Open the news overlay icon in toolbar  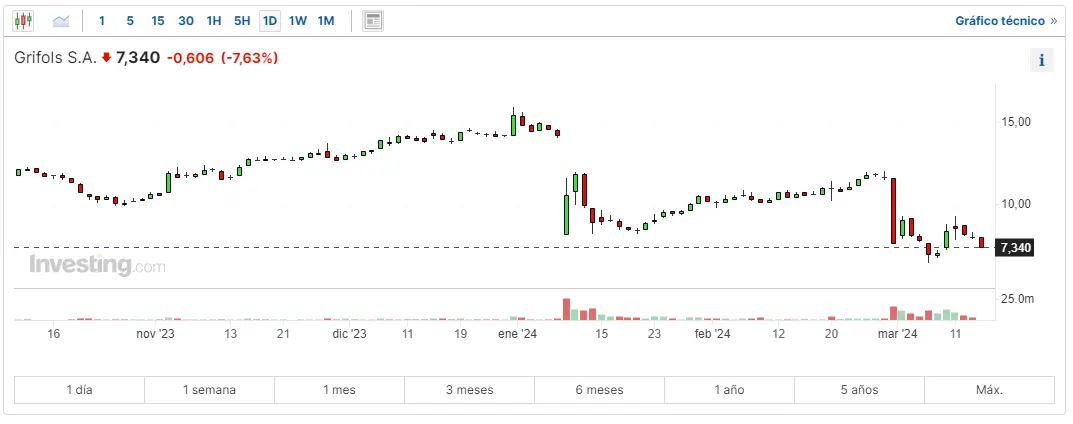pyautogui.click(x=373, y=21)
